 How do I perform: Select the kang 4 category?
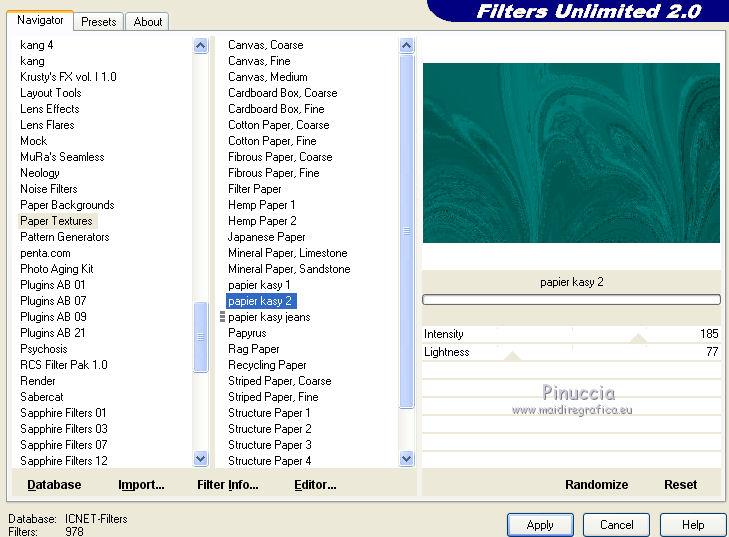click(37, 45)
